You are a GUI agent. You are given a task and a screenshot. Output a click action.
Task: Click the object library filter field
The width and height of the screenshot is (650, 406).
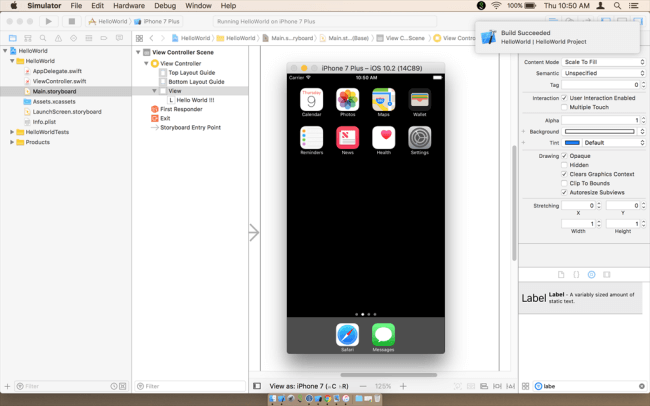point(589,386)
